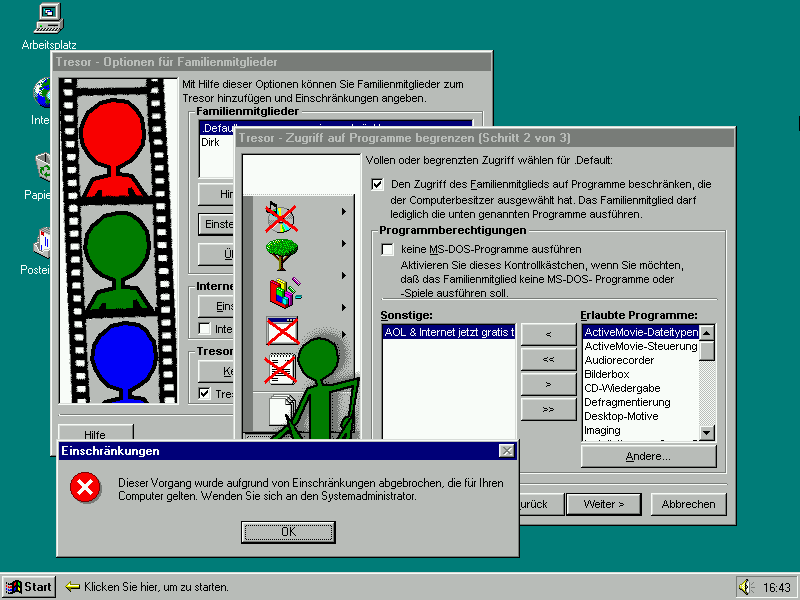Click the speaker volume icon in tray
Screen dimensions: 800x600
(x=745, y=587)
